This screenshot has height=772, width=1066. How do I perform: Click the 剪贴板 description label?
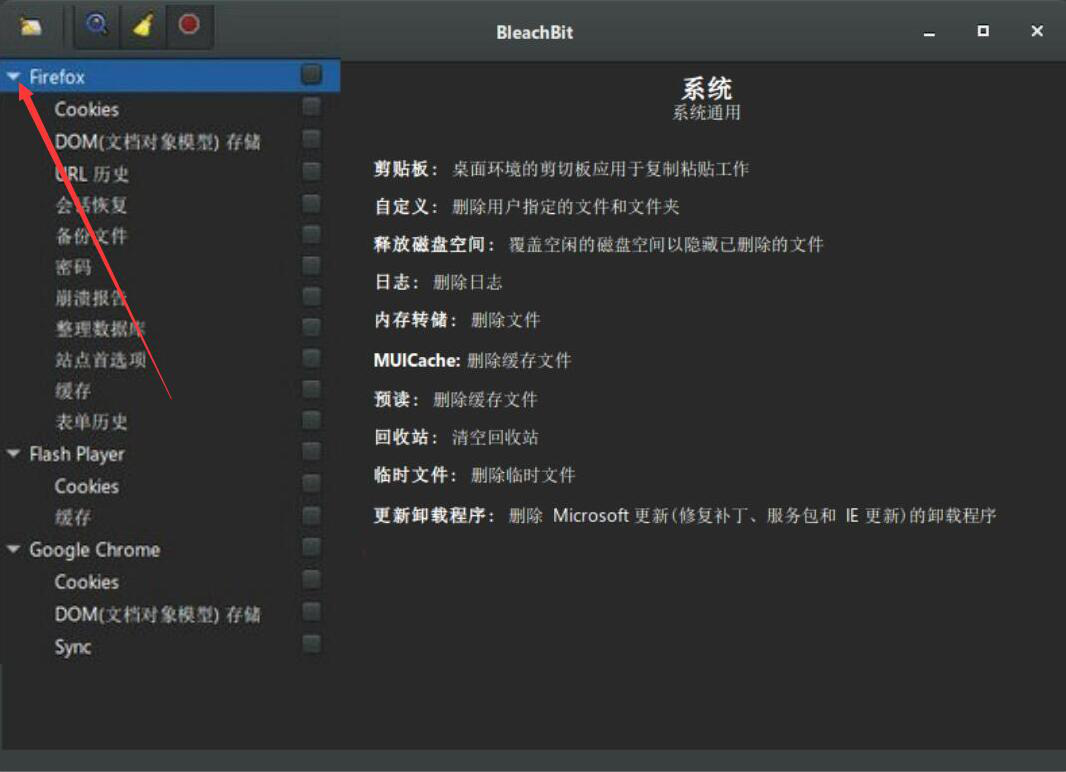[406, 169]
